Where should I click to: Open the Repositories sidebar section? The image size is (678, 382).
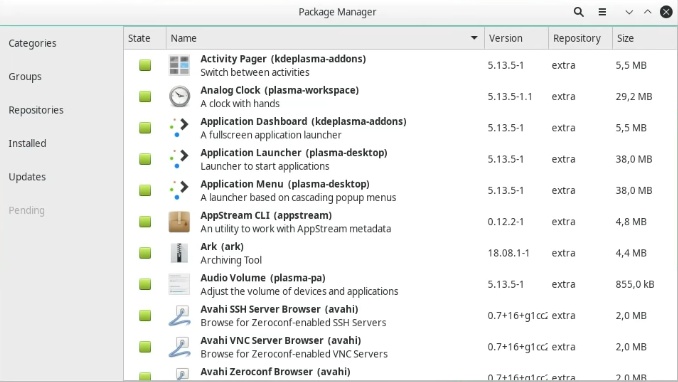point(36,110)
